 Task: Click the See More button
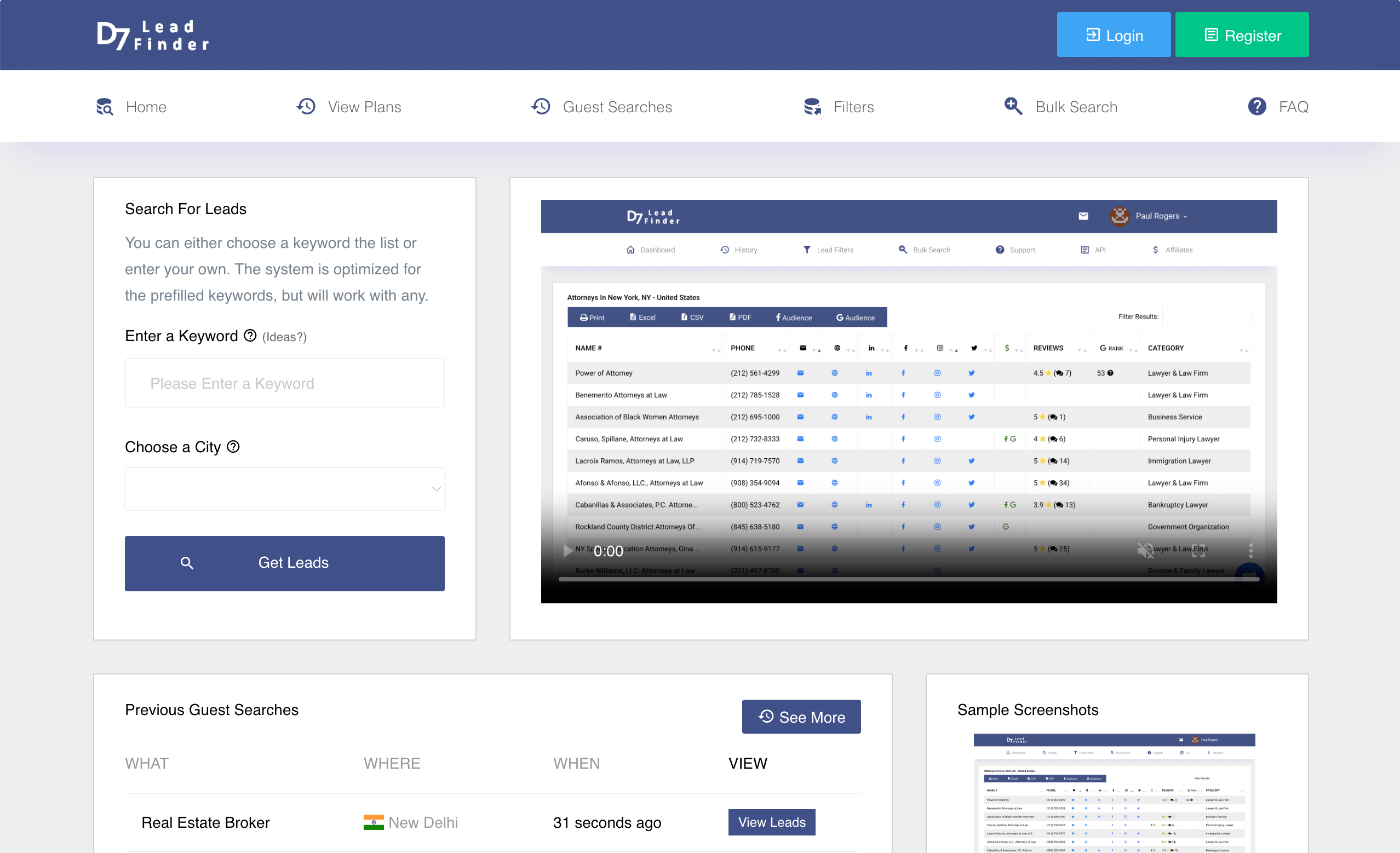[x=801, y=717]
